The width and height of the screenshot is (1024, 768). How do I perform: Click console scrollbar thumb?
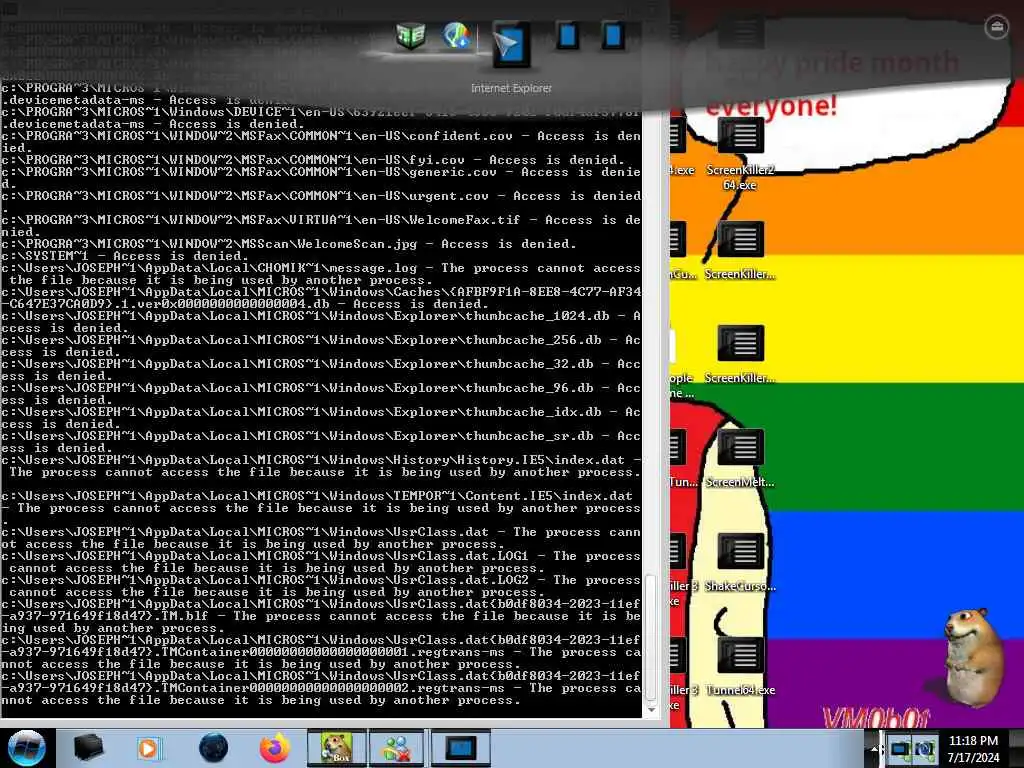(650, 637)
